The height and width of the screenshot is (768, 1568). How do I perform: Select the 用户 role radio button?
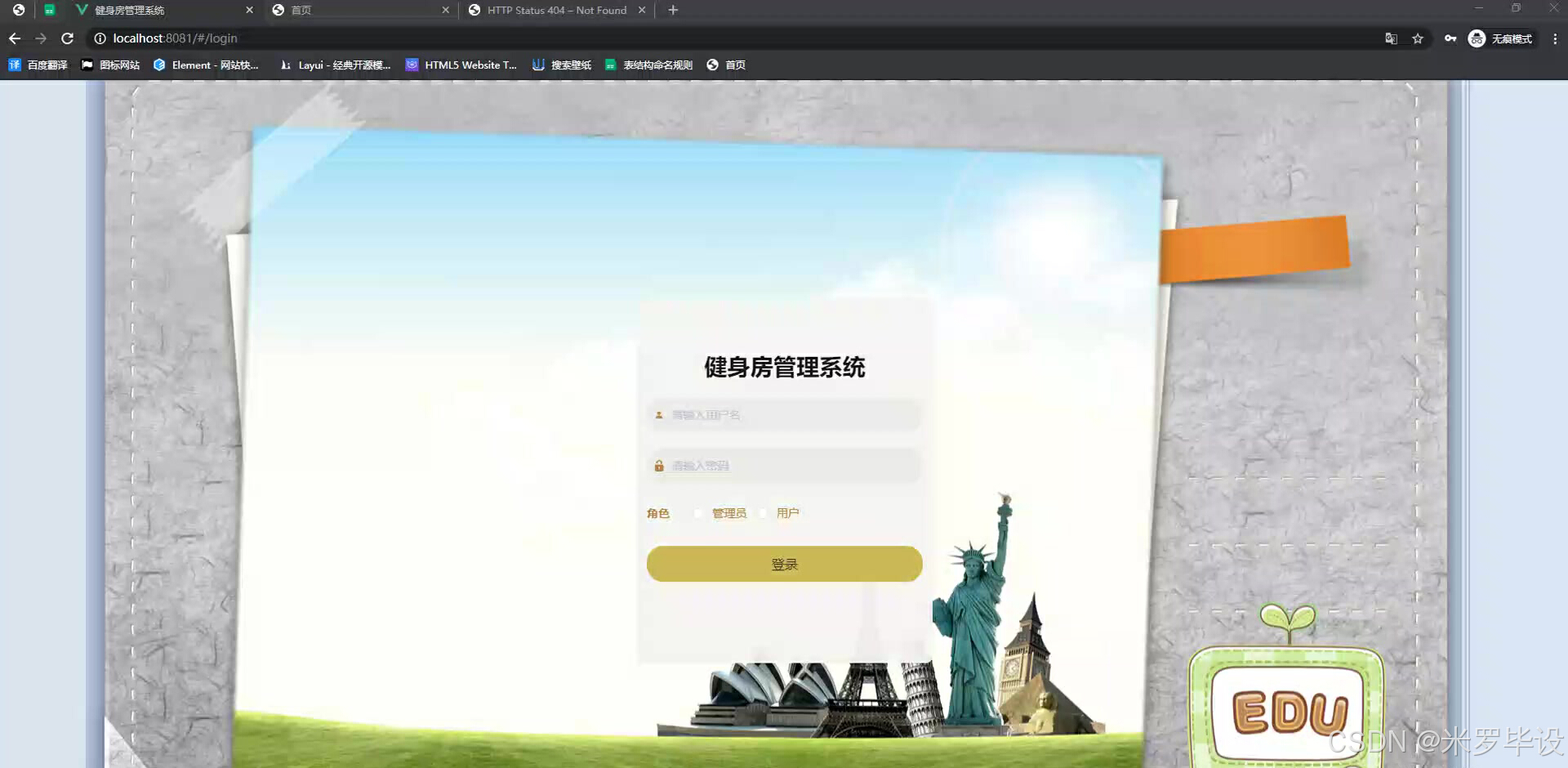(763, 513)
